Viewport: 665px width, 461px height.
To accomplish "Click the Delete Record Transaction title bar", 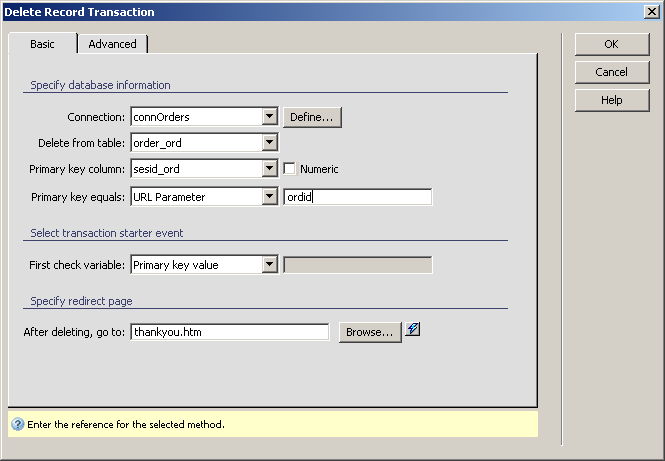I will click(x=300, y=12).
